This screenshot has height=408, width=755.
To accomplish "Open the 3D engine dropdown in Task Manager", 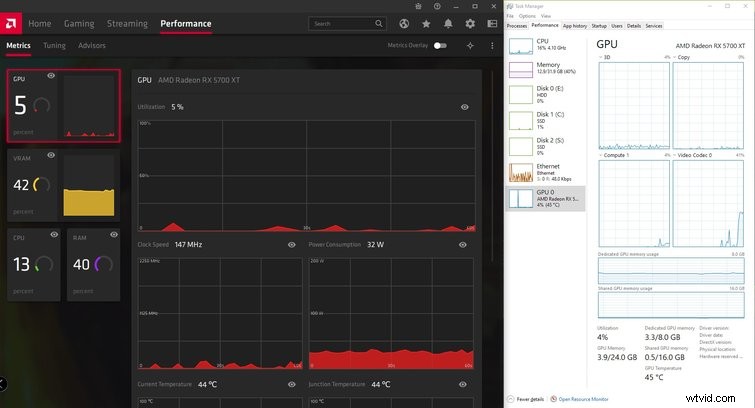I will (600, 57).
